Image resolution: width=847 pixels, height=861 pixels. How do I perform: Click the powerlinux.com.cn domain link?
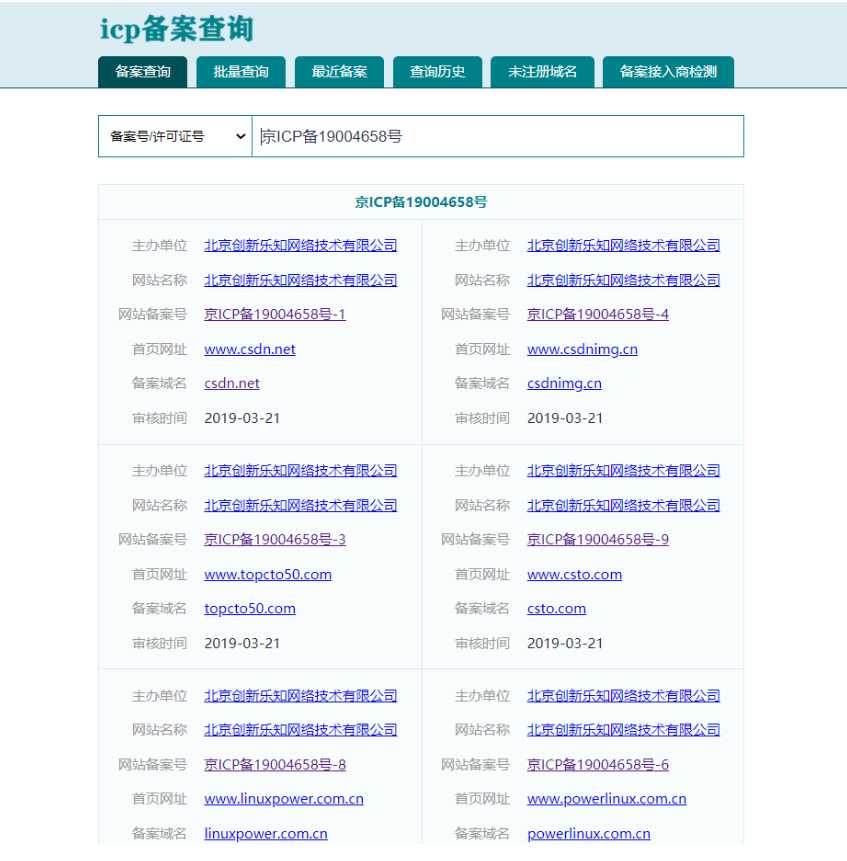(x=588, y=834)
